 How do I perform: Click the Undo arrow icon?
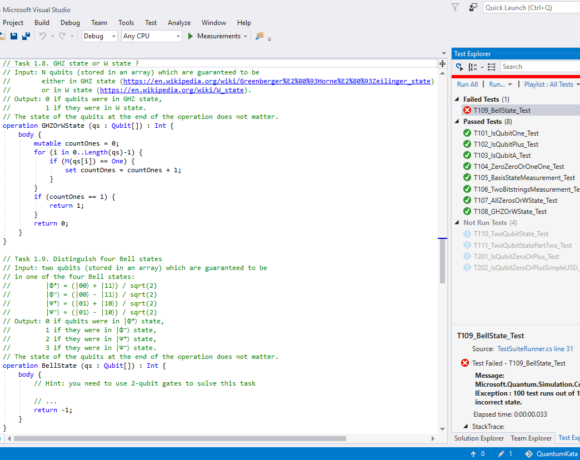(x=43, y=36)
